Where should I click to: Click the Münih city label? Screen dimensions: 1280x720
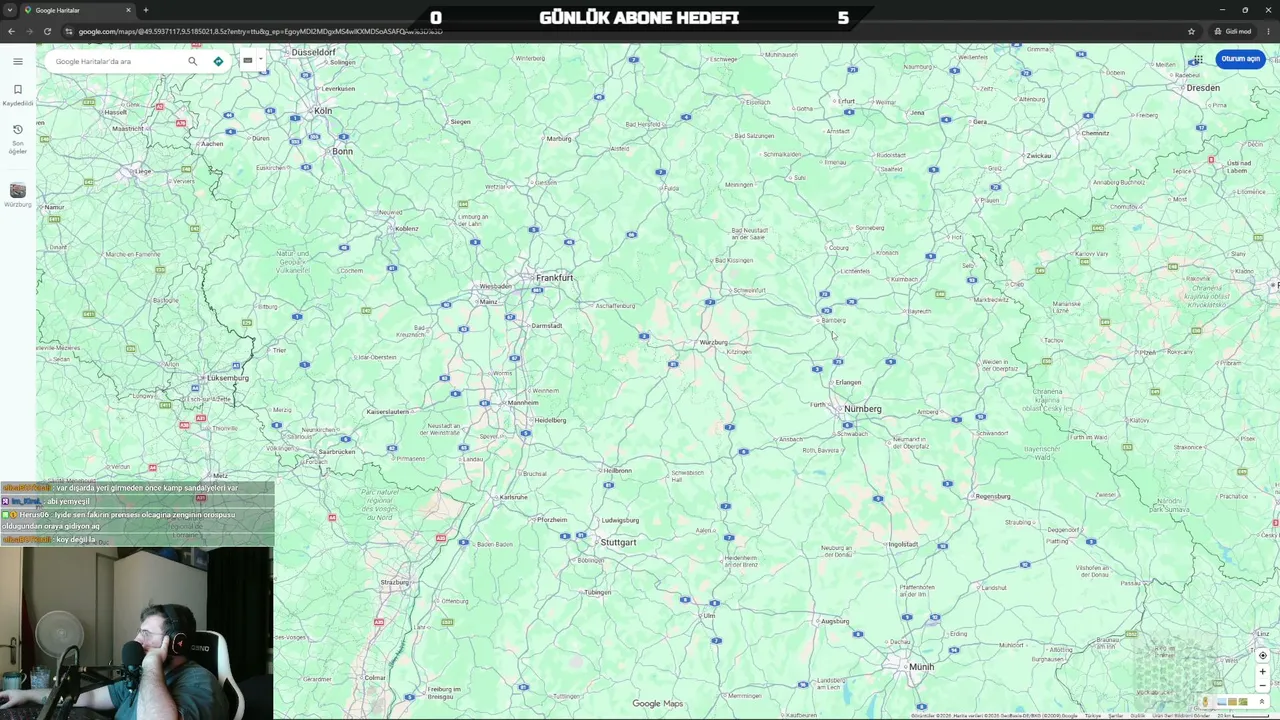pyautogui.click(x=921, y=667)
